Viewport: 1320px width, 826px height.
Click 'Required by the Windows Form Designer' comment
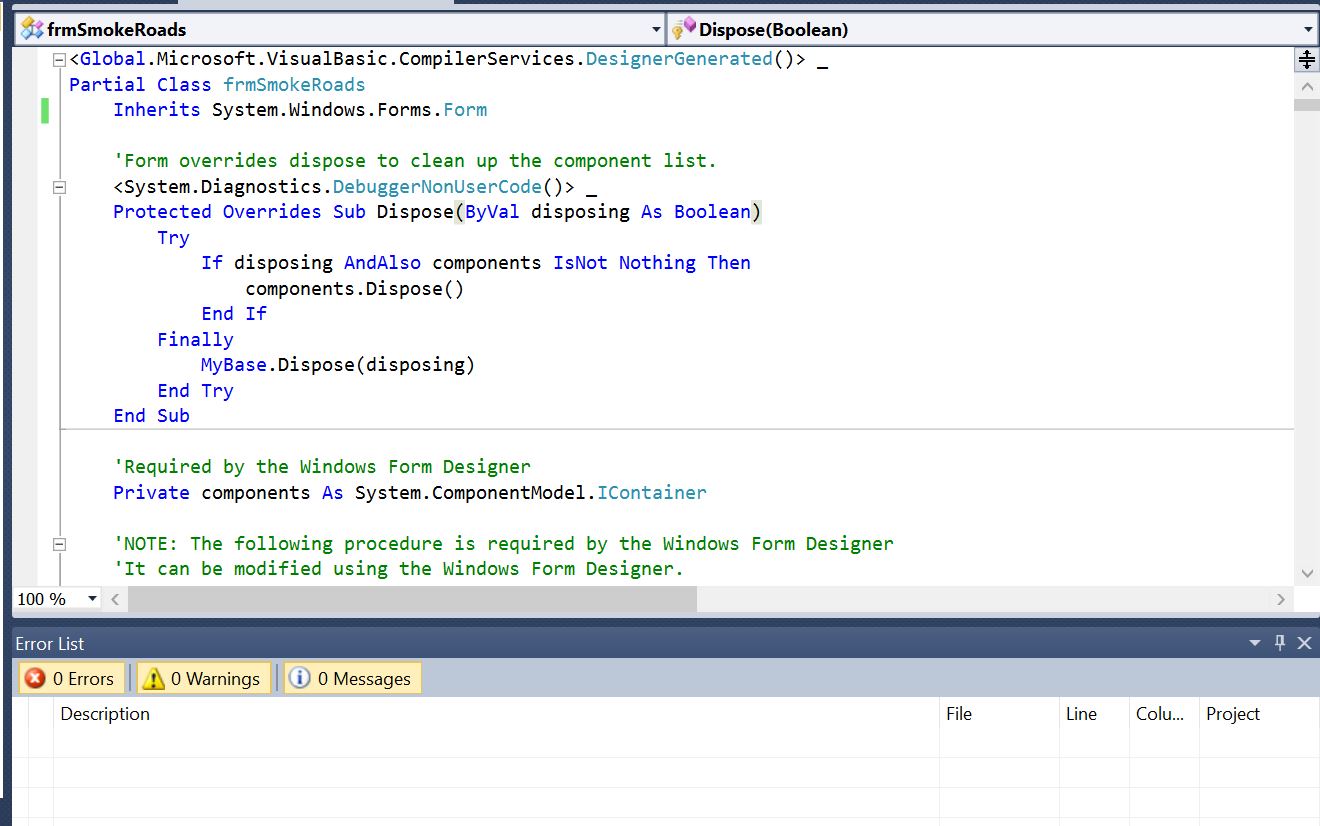[322, 467]
